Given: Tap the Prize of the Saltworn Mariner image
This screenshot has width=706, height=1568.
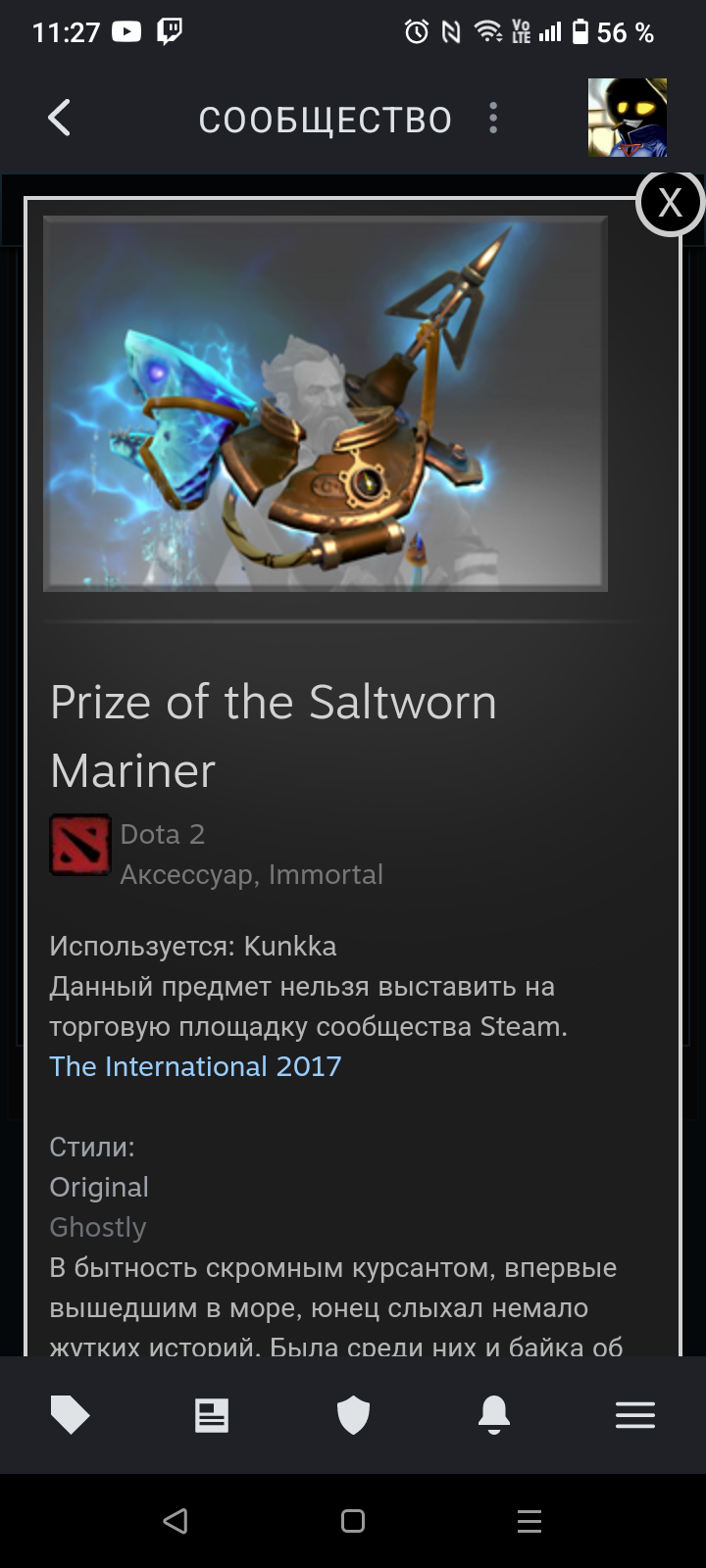Looking at the screenshot, I should pyautogui.click(x=326, y=404).
